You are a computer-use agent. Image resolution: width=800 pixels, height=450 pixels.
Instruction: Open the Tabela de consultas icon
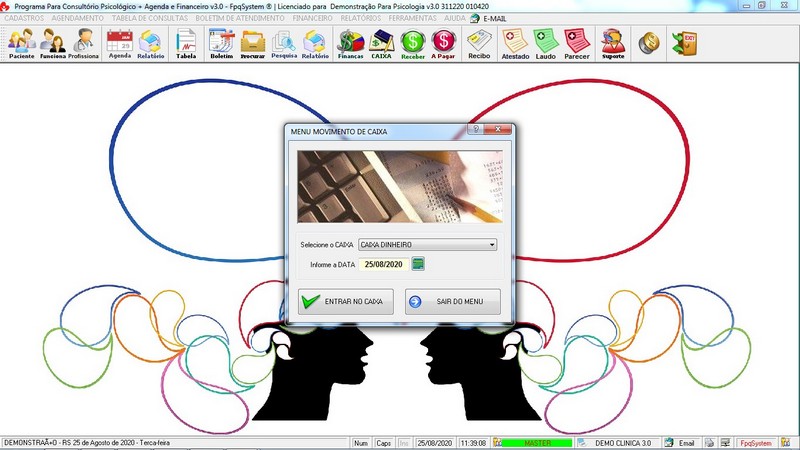pos(186,44)
